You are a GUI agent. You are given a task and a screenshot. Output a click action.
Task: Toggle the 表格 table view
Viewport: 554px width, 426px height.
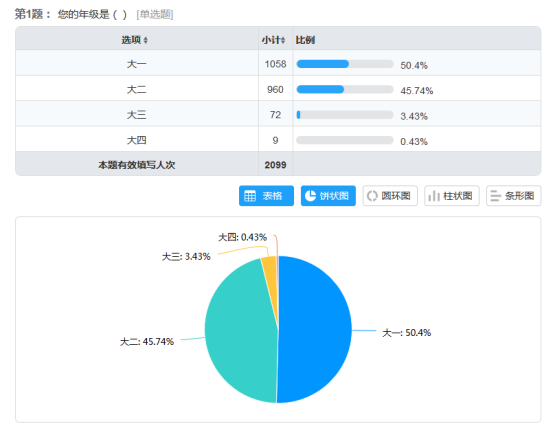point(266,196)
